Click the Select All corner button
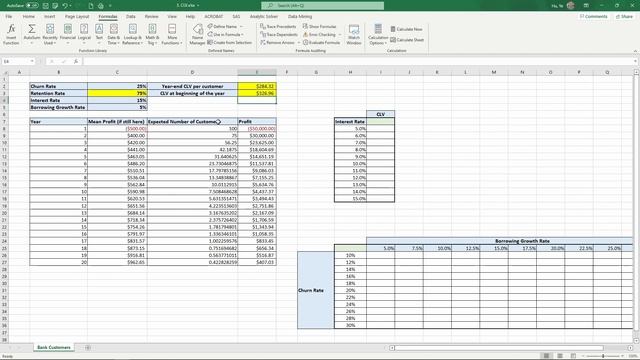The image size is (640, 360). click(5, 72)
